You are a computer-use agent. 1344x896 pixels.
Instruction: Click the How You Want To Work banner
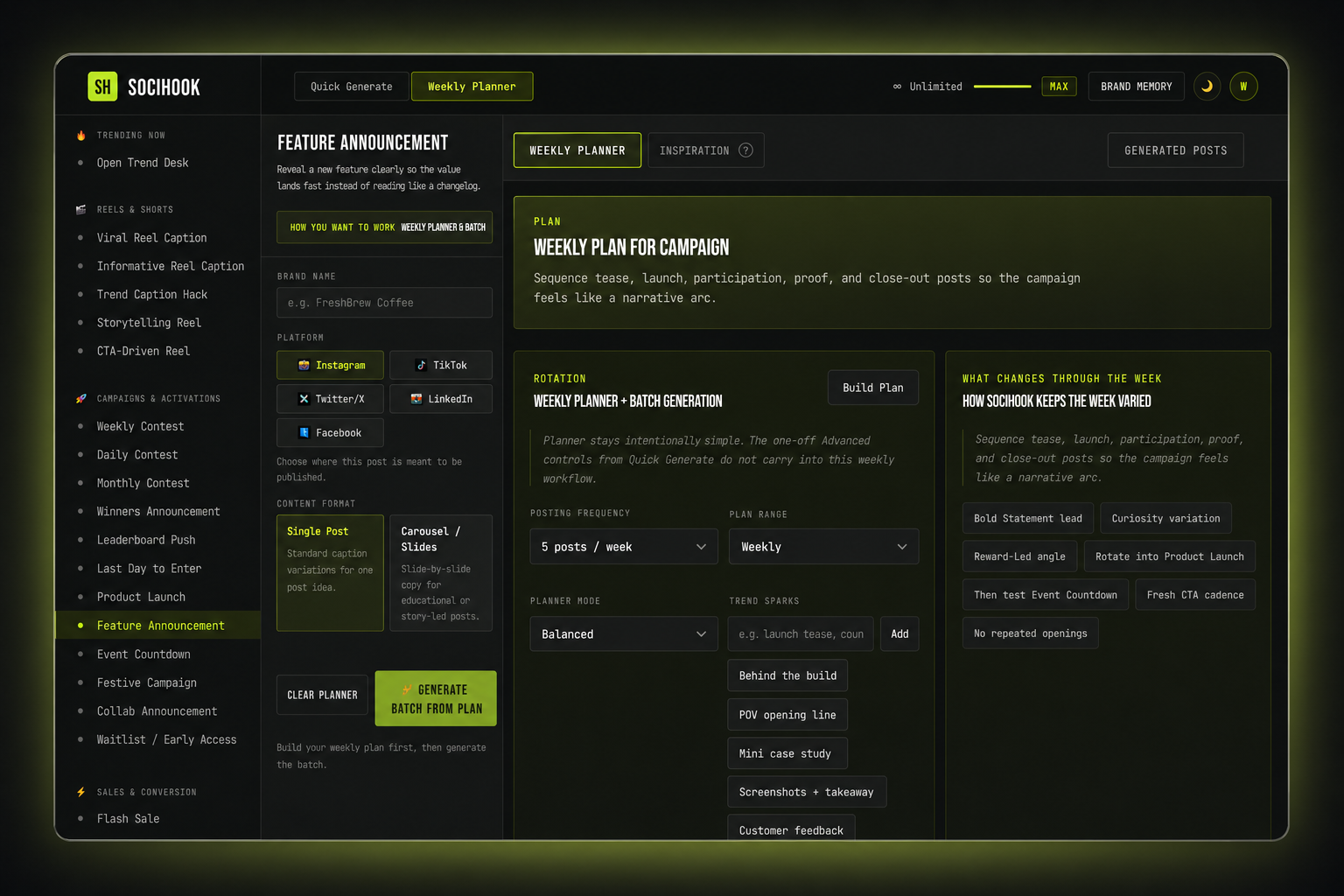coord(384,227)
